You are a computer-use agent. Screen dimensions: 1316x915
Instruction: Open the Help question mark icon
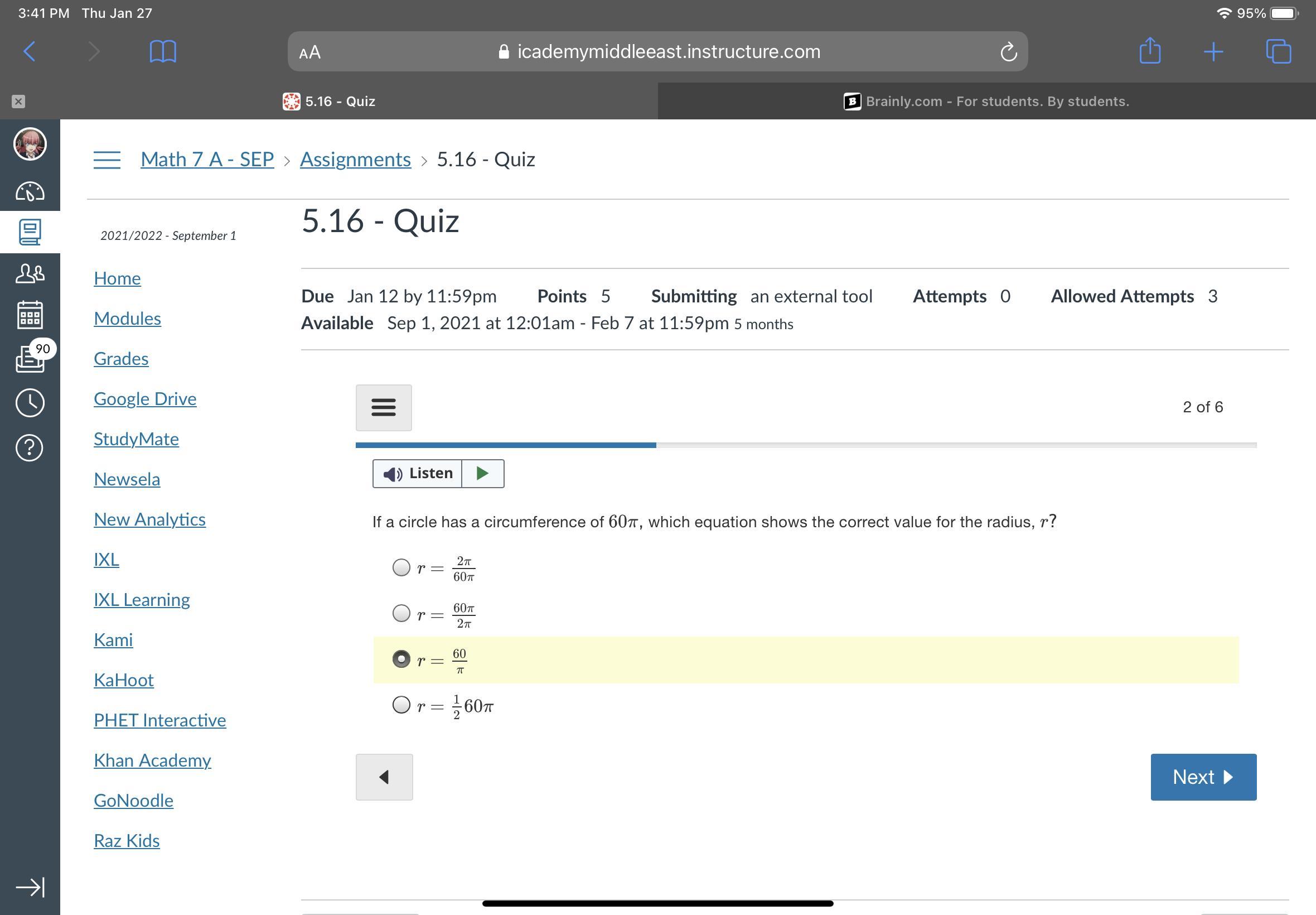click(x=30, y=448)
